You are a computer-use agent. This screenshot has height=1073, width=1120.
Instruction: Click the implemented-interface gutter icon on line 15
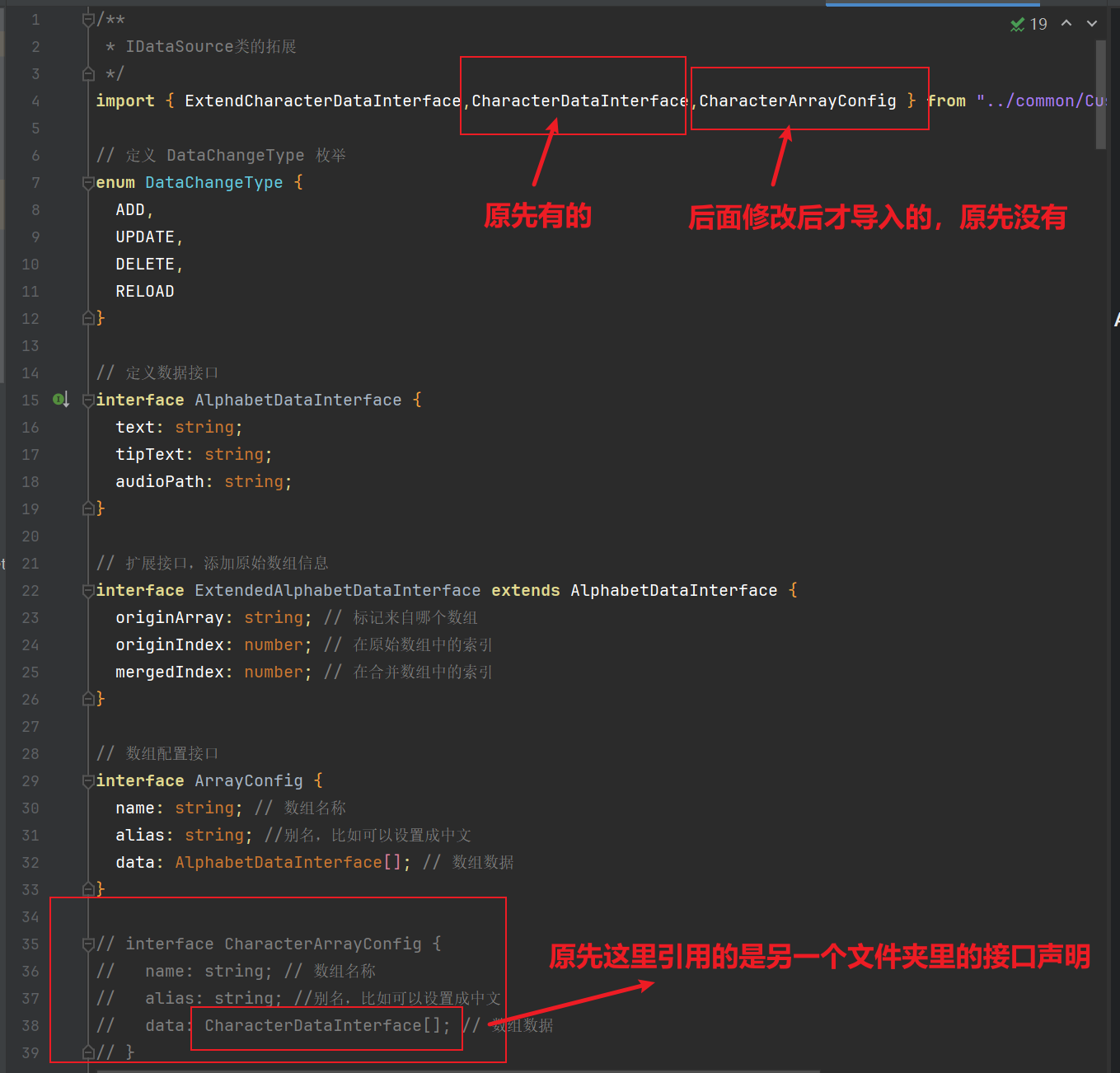(x=60, y=400)
